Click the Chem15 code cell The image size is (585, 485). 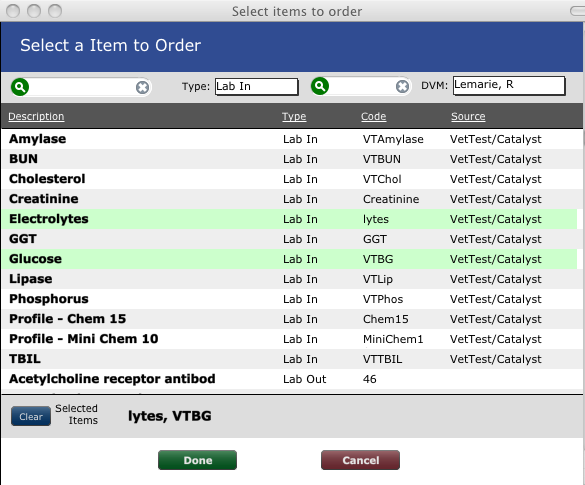(385, 319)
